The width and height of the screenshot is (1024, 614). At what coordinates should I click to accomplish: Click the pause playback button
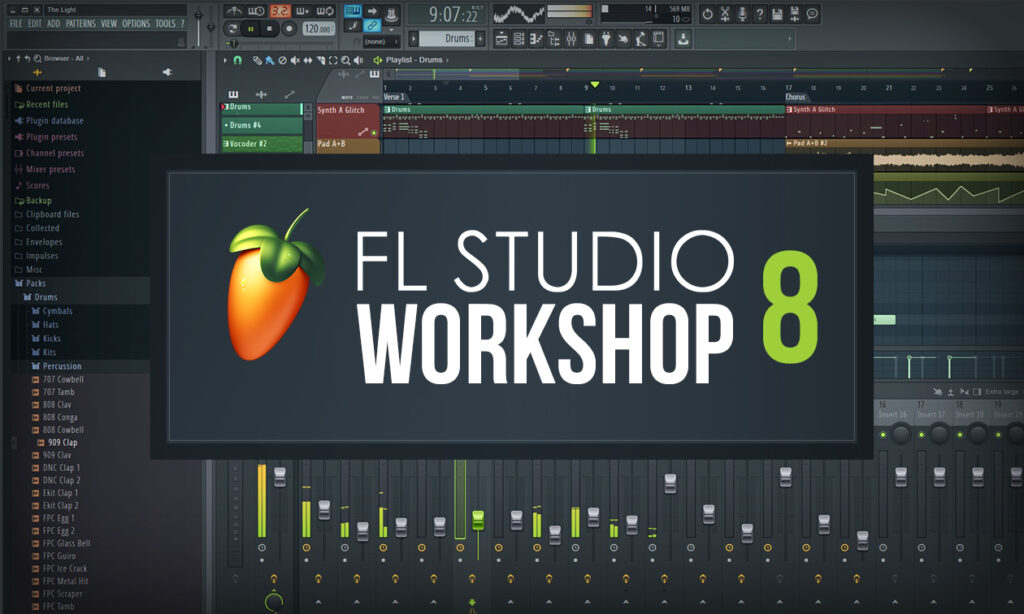point(251,29)
